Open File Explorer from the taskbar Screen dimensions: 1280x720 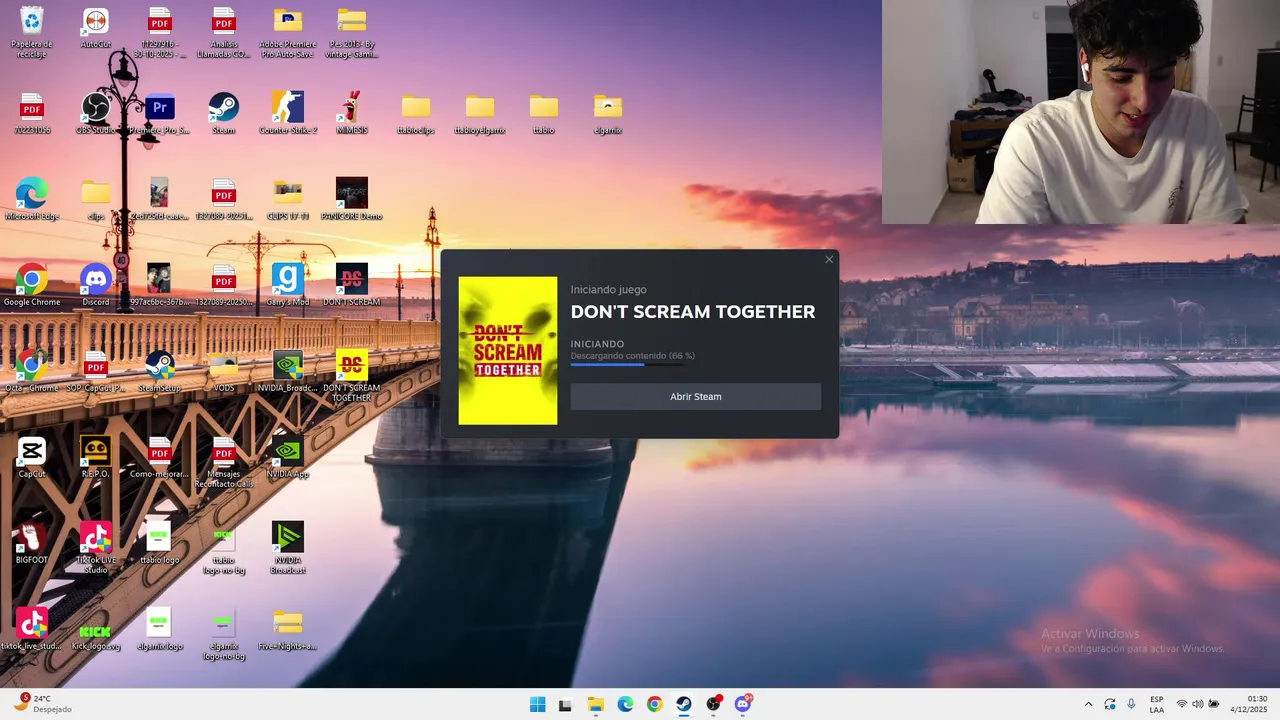pos(595,704)
